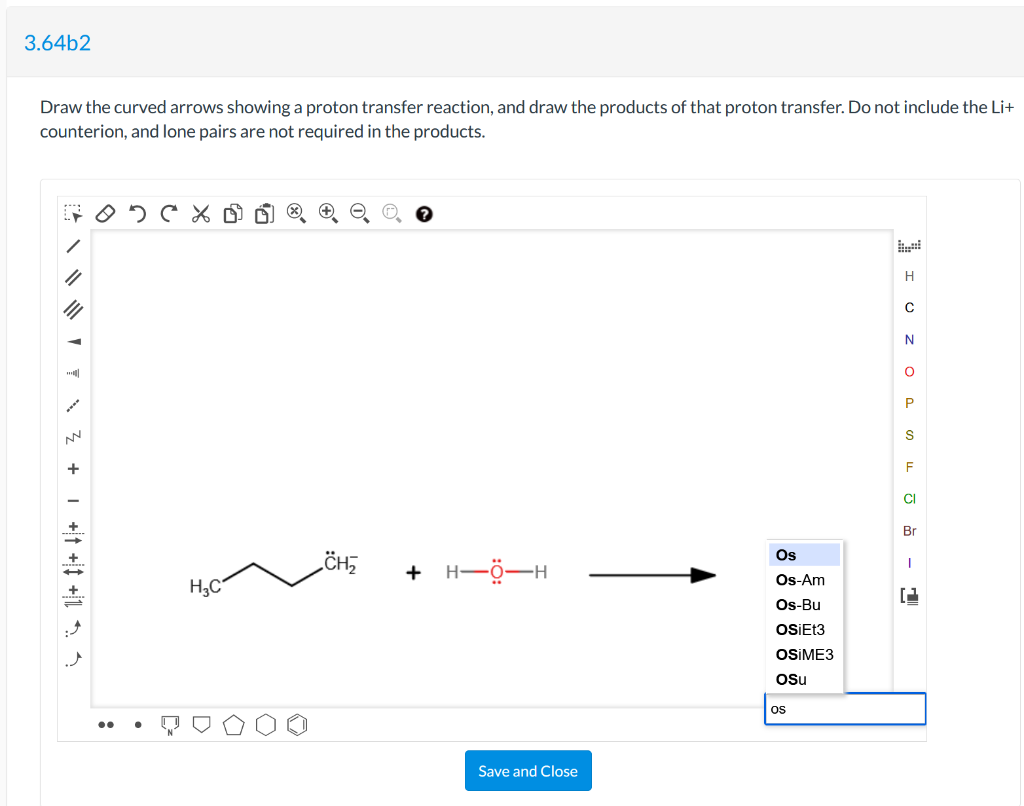Choose OSiEt3 from the suggestion list
This screenshot has width=1024, height=806.
point(801,630)
